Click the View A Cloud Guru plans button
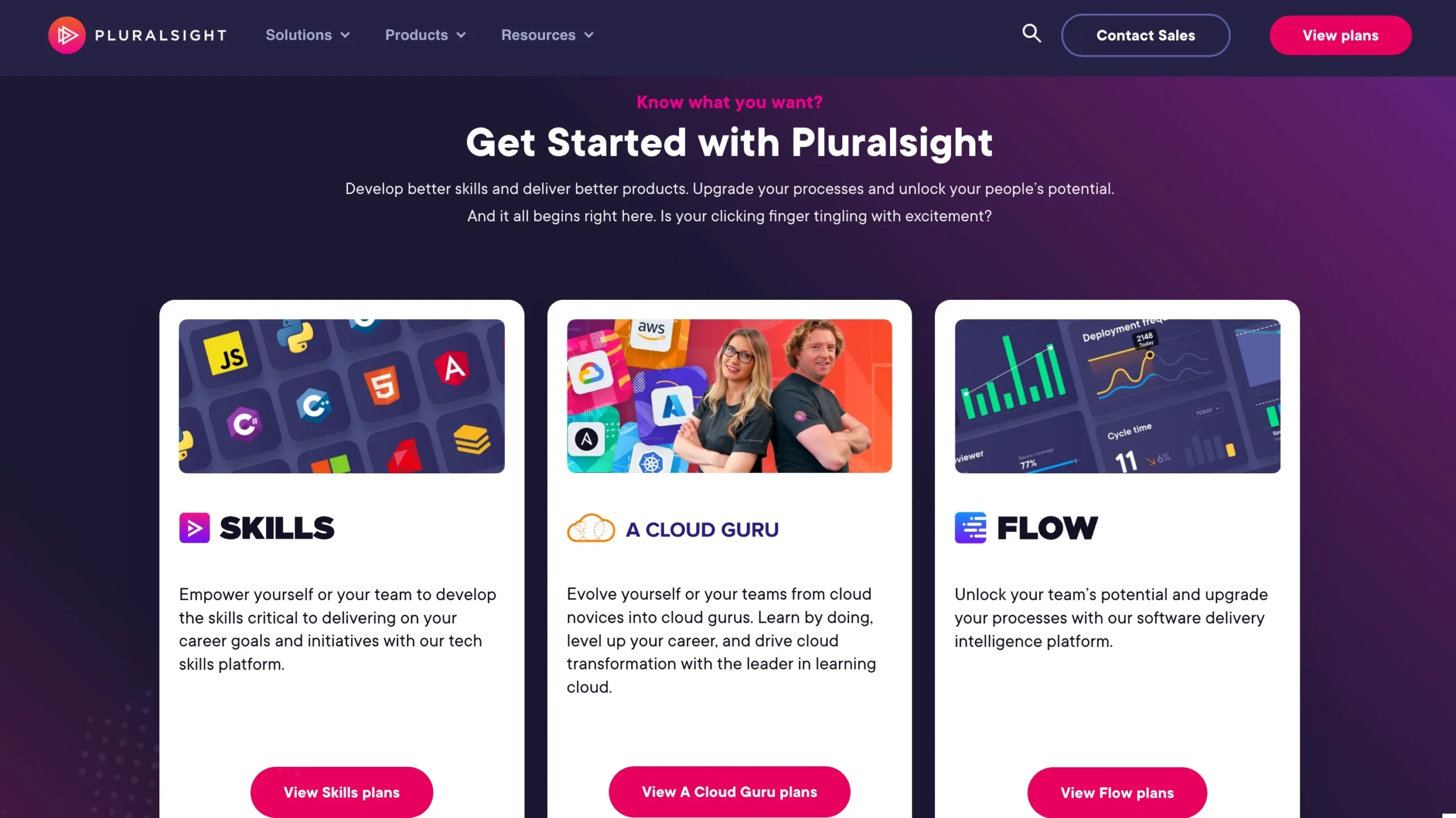This screenshot has width=1456, height=818. click(729, 791)
